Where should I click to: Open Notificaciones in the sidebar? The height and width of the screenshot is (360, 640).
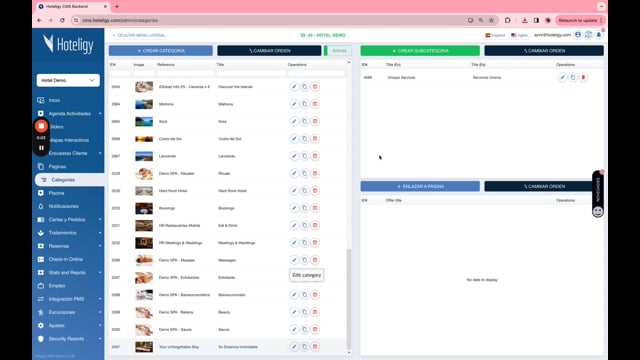63,206
